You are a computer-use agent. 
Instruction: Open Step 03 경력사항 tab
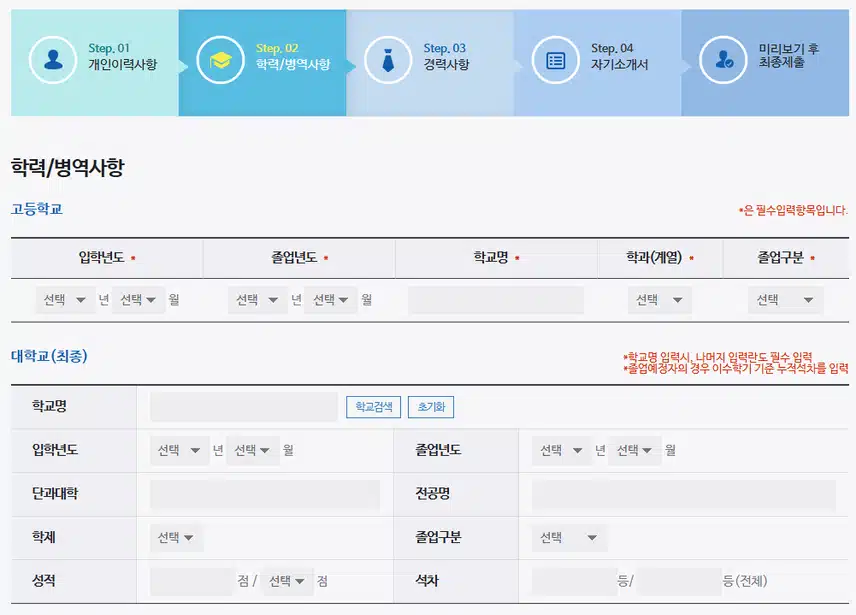click(x=430, y=63)
